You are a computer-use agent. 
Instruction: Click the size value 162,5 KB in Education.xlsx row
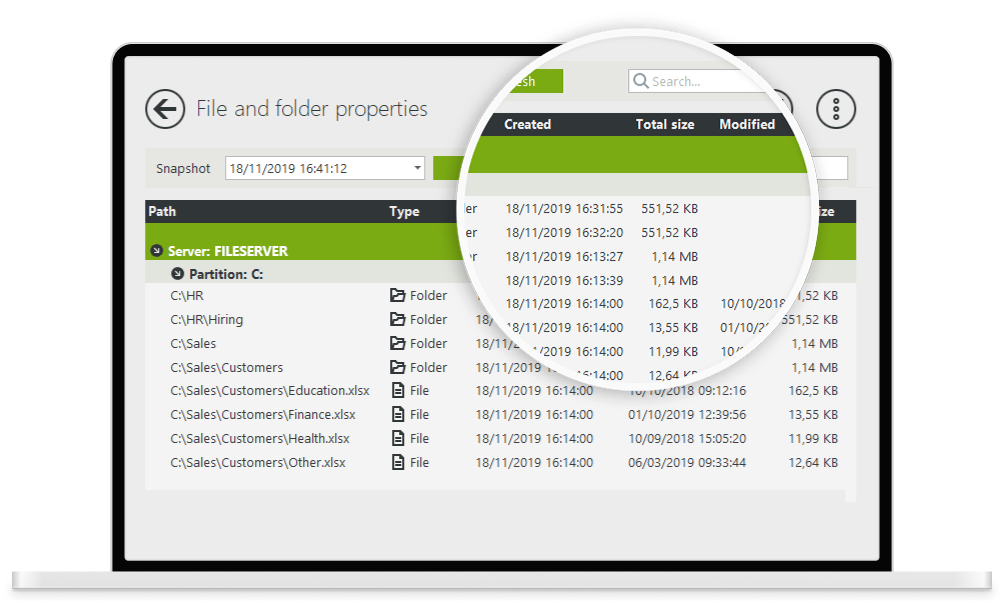point(813,390)
